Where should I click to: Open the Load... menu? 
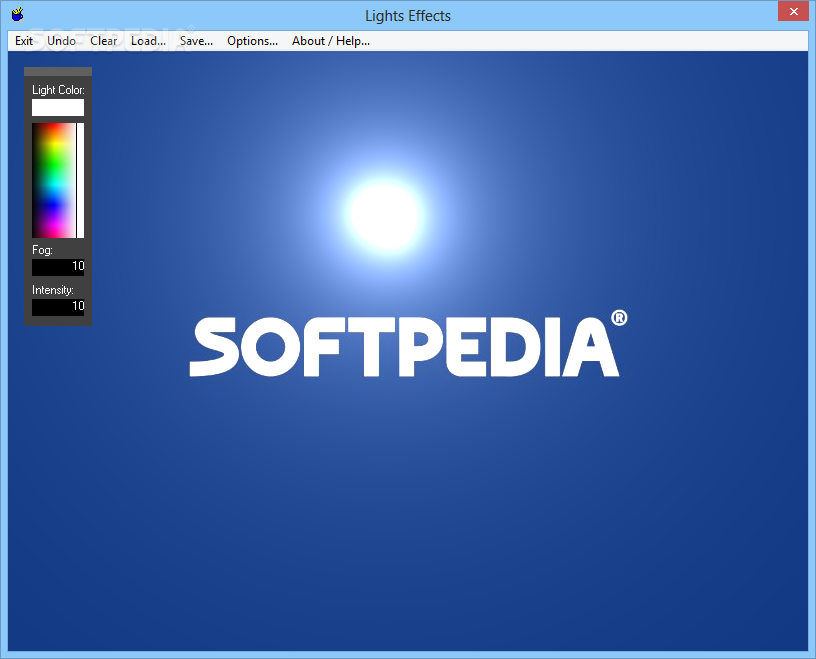point(148,41)
